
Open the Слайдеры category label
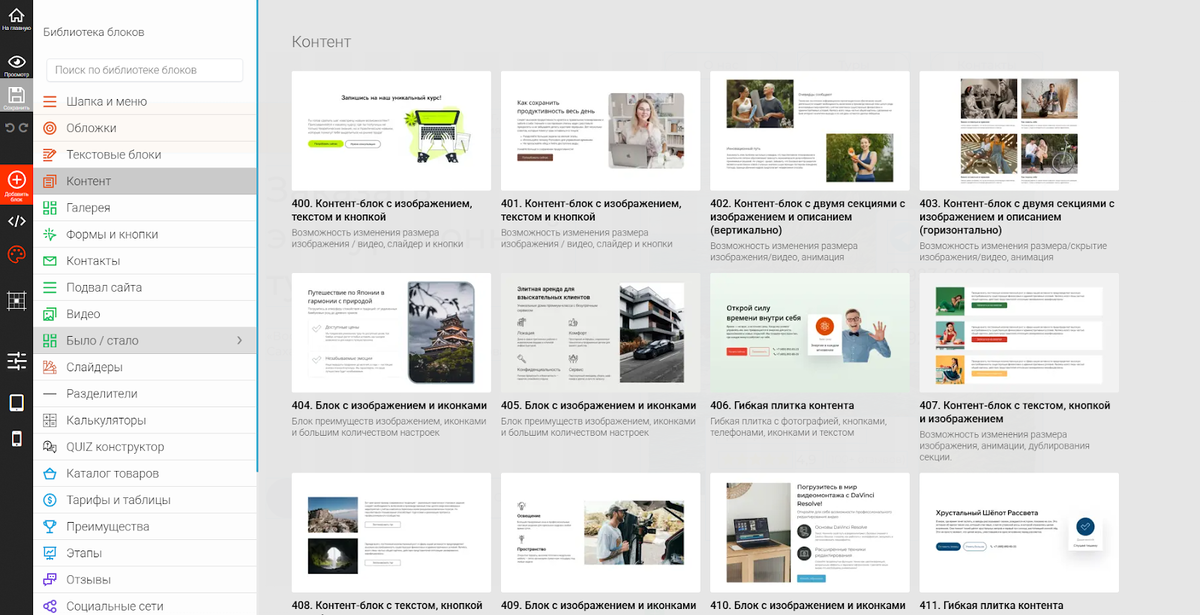[94, 367]
